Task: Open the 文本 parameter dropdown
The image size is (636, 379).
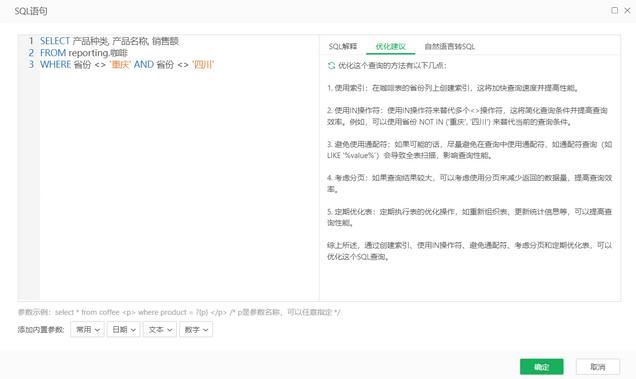Action: coord(160,329)
